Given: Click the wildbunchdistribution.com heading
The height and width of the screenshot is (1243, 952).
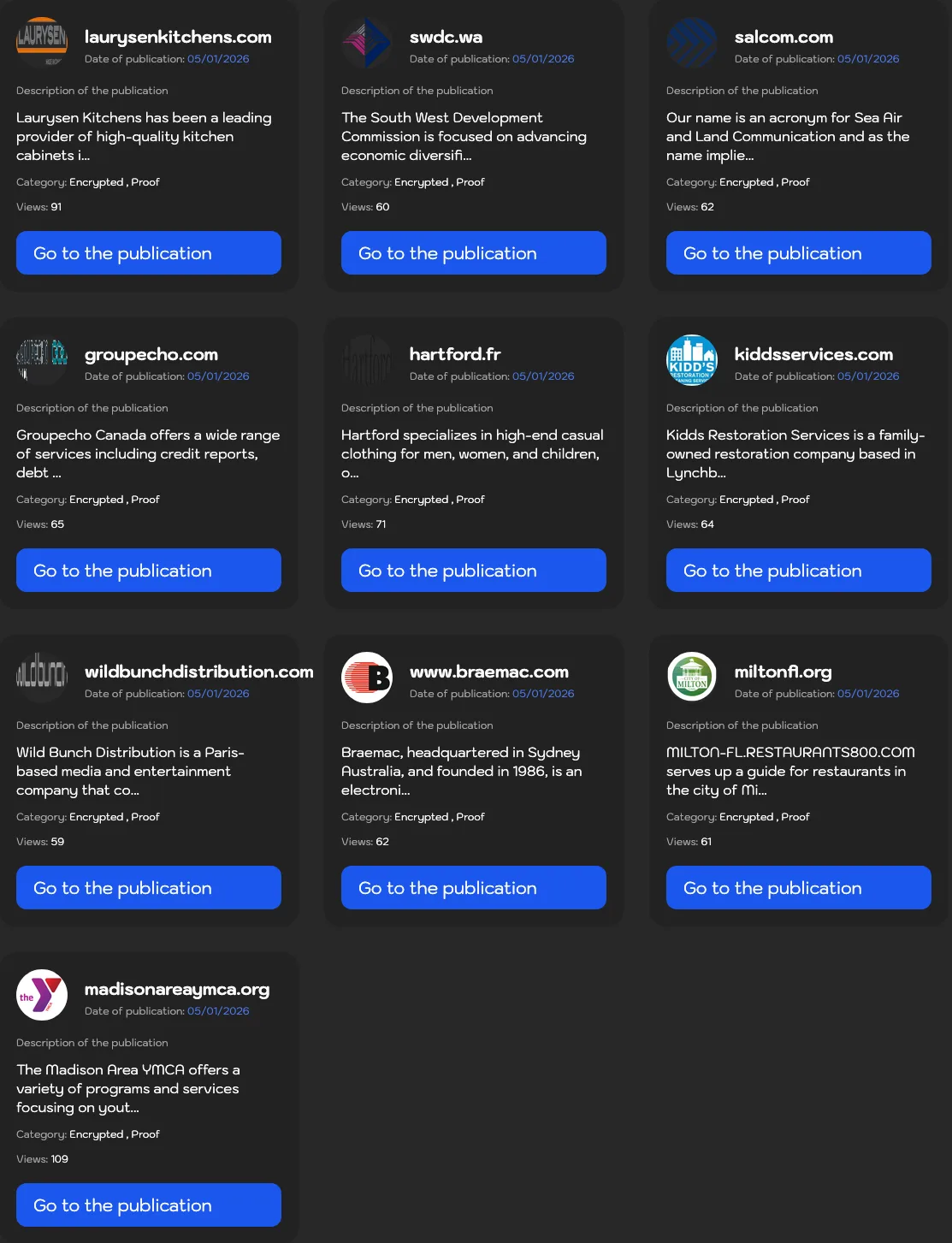Looking at the screenshot, I should point(198,672).
